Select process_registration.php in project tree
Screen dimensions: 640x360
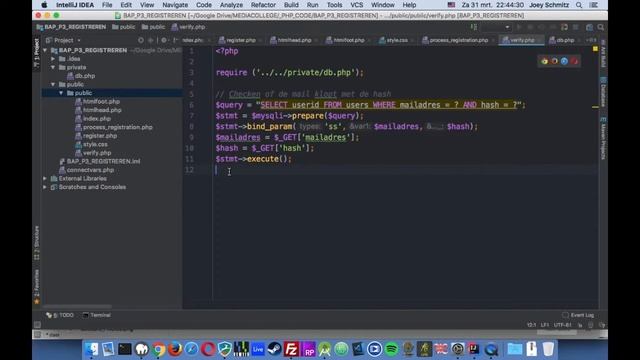pyautogui.click(x=114, y=127)
